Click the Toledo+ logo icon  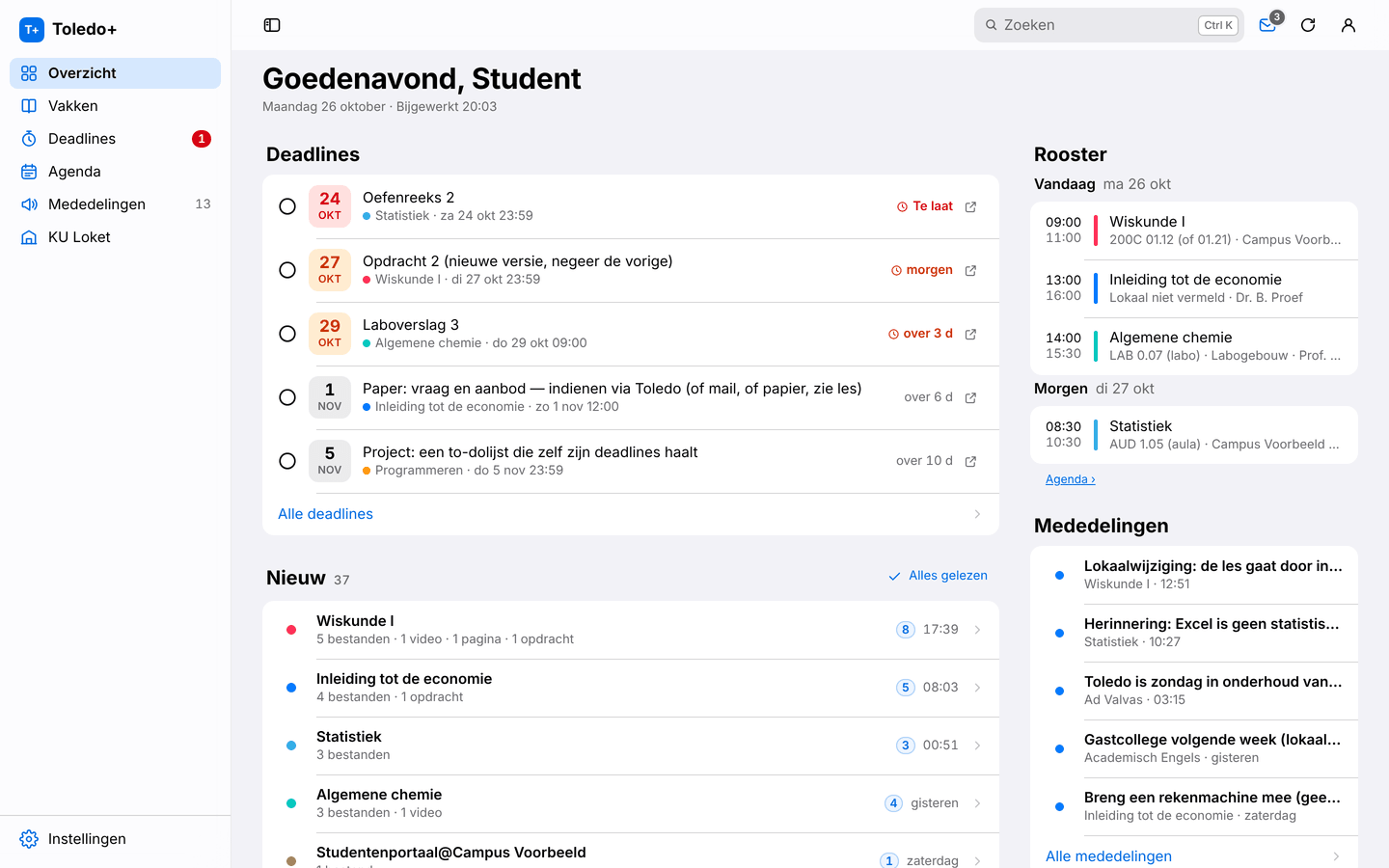click(32, 30)
